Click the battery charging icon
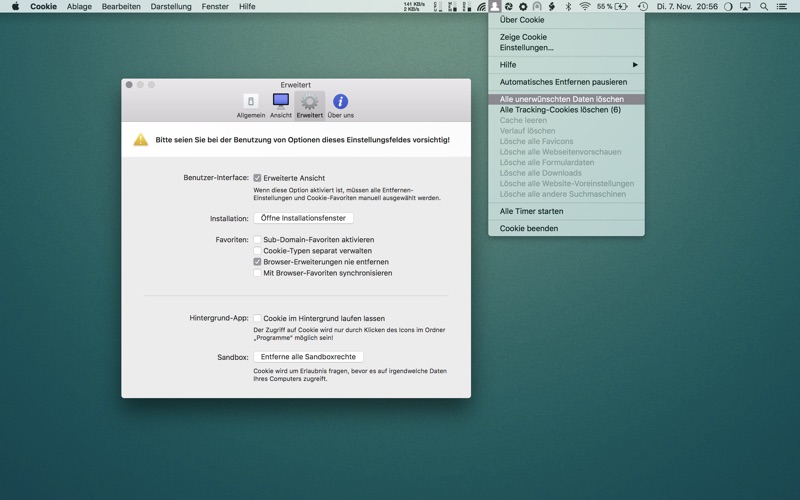This screenshot has width=800, height=500. (621, 6)
